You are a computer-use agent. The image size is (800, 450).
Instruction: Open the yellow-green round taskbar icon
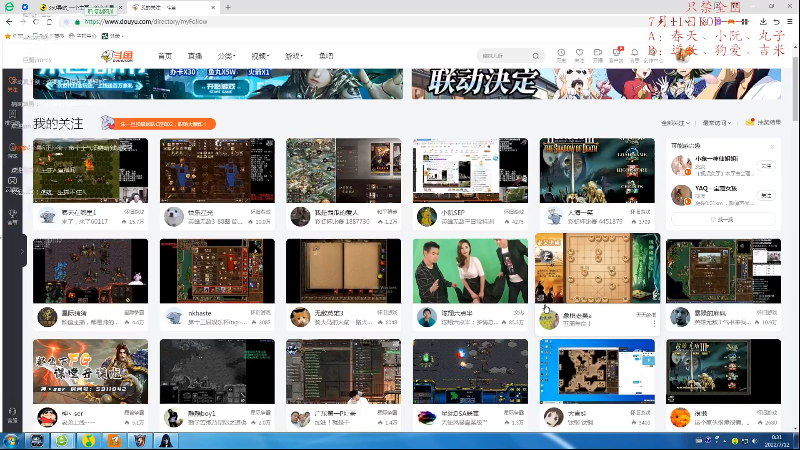pyautogui.click(x=88, y=441)
